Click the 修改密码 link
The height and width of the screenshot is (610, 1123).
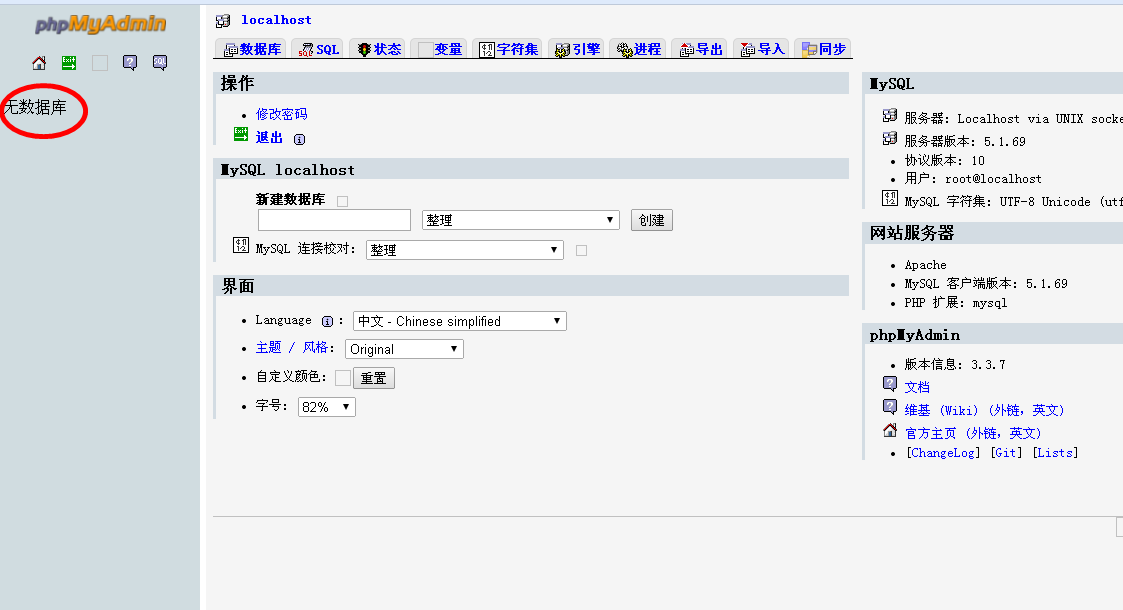282,114
